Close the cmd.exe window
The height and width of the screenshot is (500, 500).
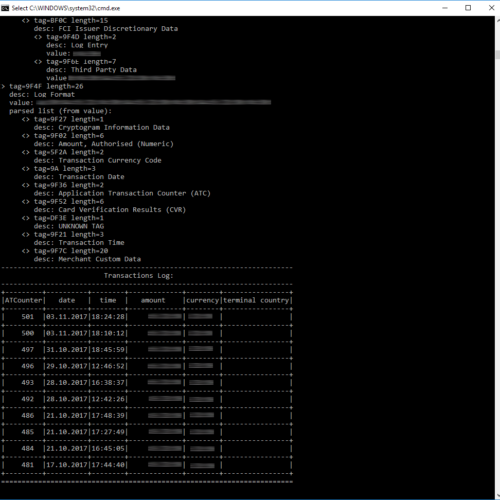coord(491,8)
